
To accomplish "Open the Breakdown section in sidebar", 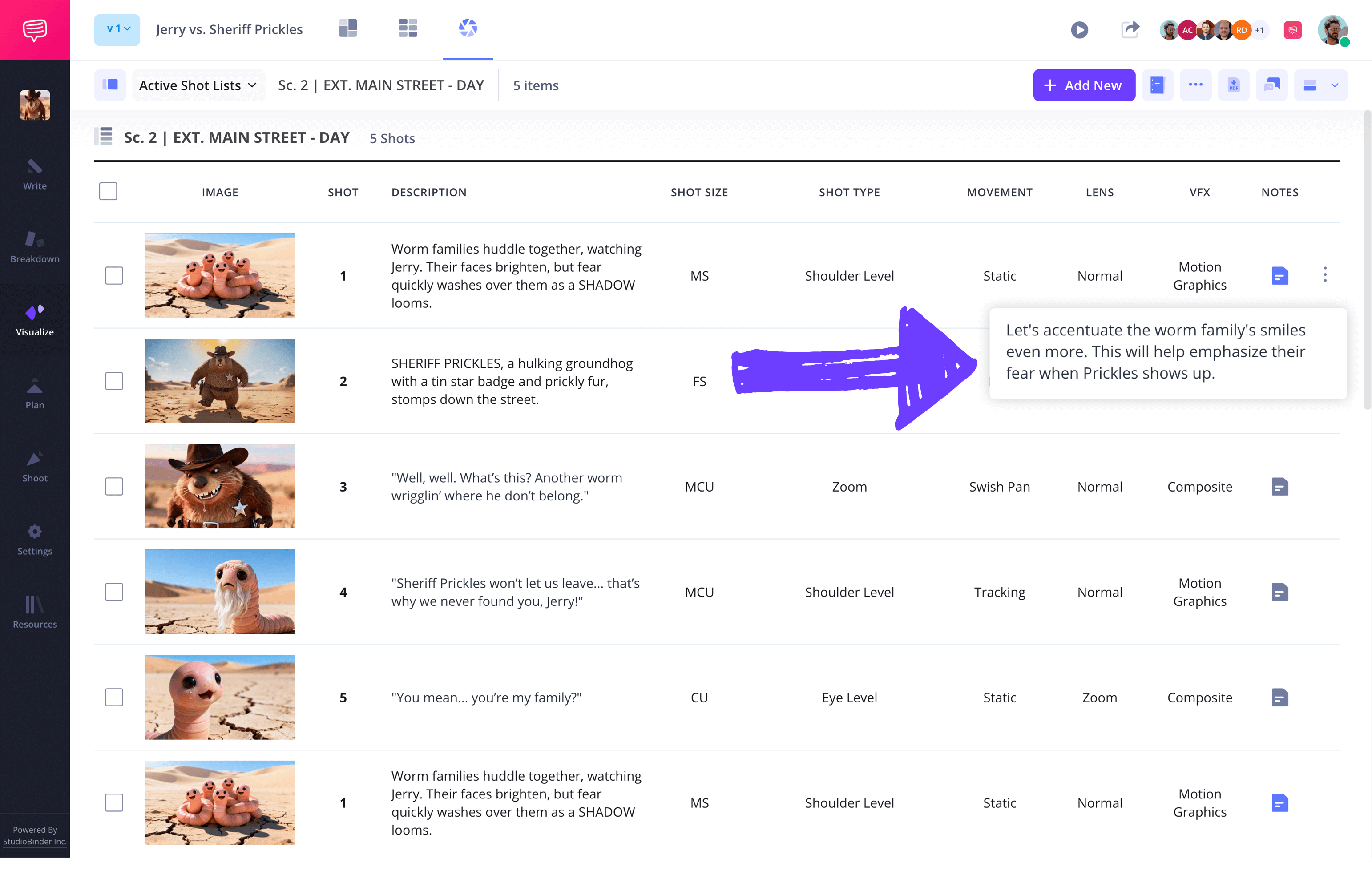I will (x=34, y=247).
